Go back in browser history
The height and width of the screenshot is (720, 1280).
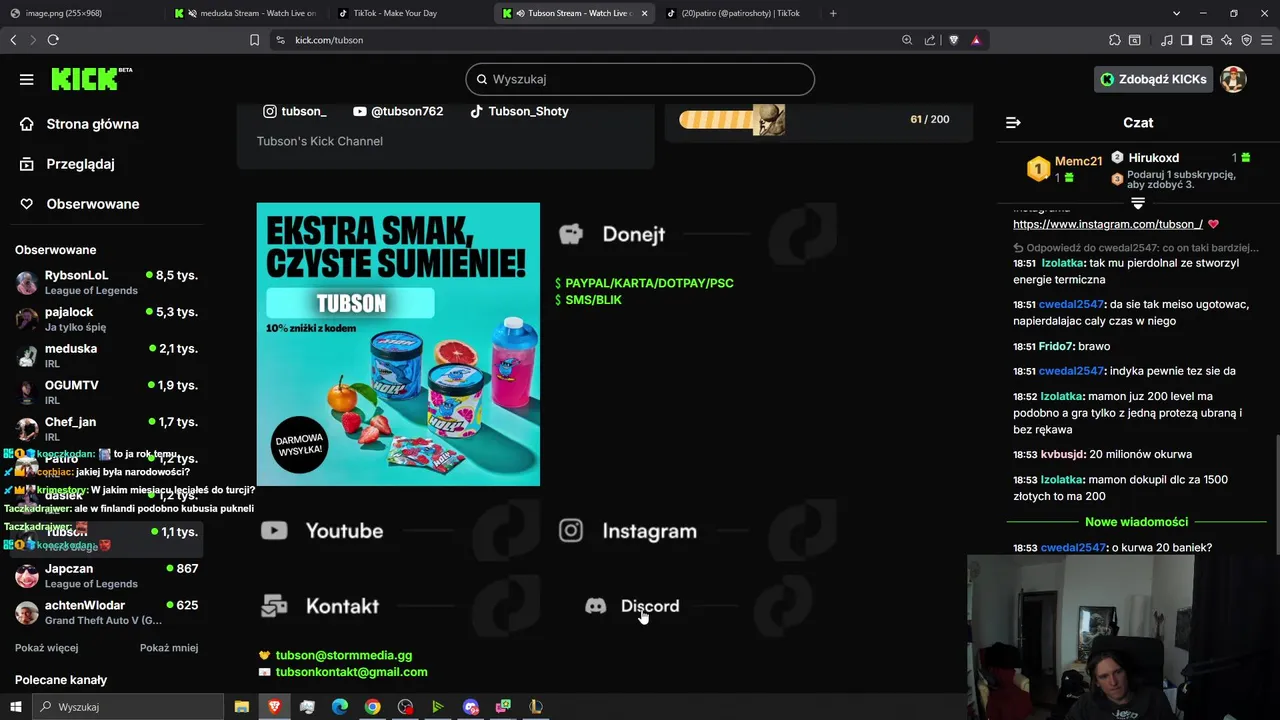click(x=13, y=40)
